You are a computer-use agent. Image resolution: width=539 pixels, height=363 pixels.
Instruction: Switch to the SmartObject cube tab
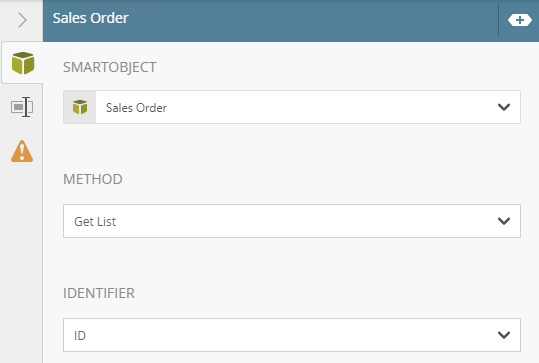(23, 63)
